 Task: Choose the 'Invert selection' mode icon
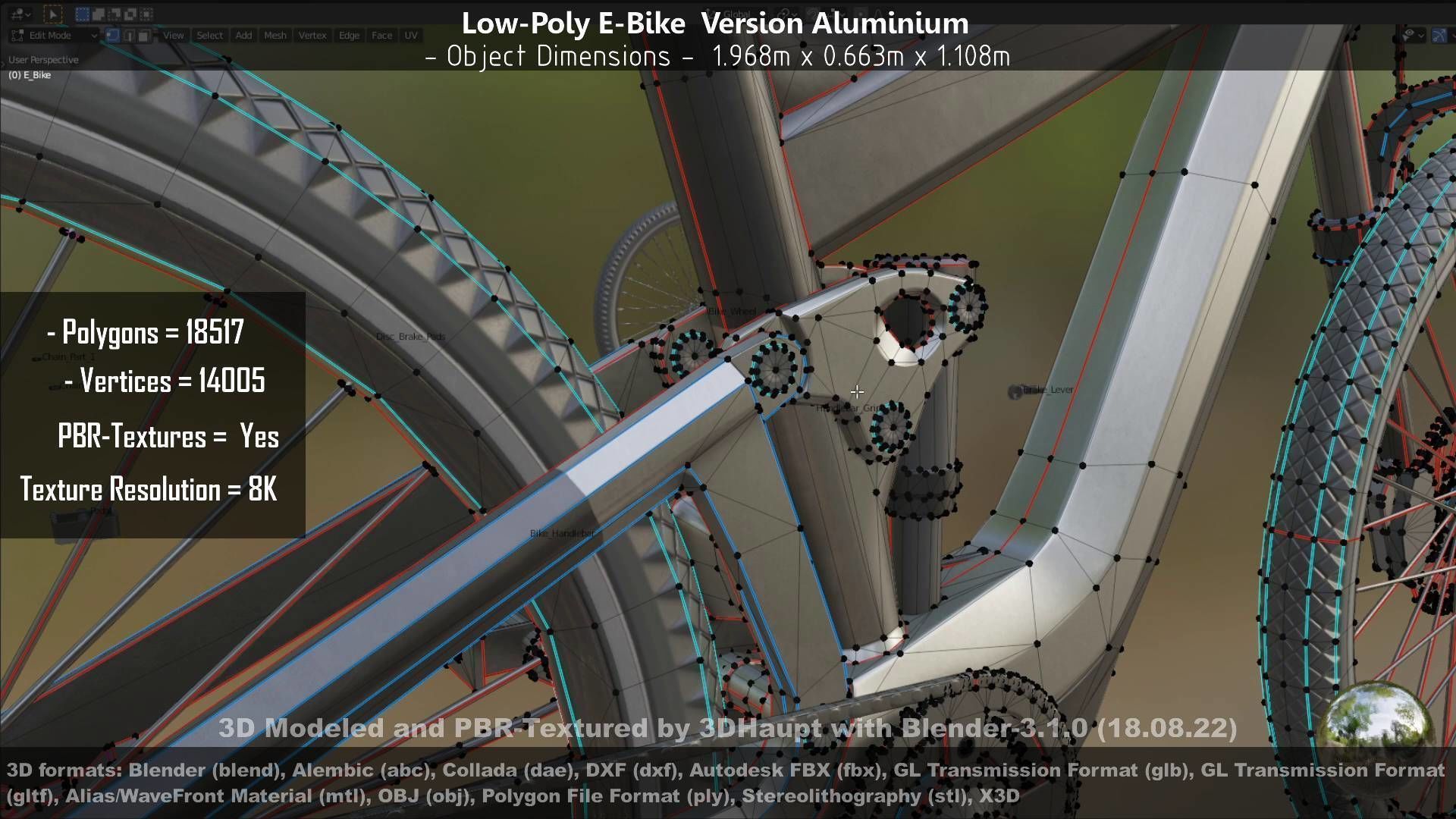[130, 14]
